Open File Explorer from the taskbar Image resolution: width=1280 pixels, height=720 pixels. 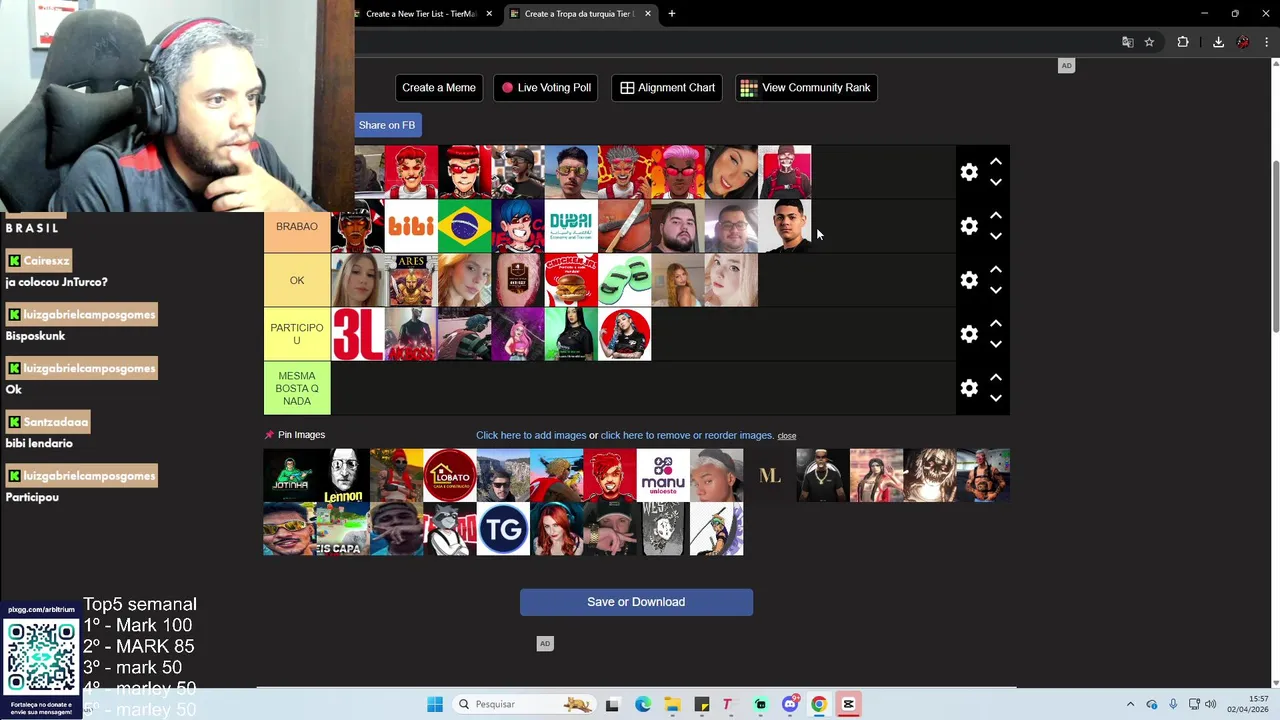click(672, 704)
